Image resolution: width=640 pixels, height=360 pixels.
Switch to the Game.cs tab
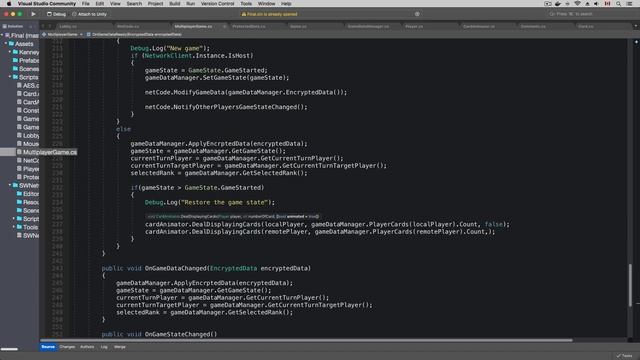click(x=298, y=26)
